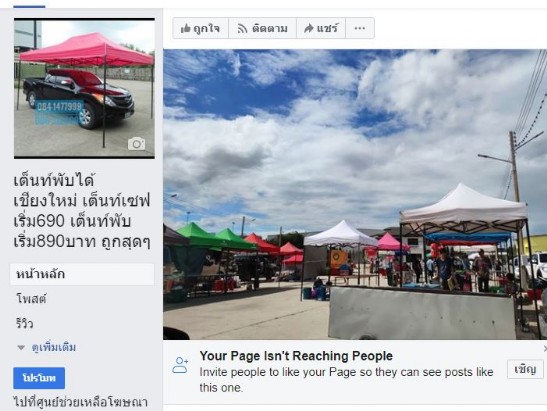Select the หน้าหลัก (Home) sidebar tab

pos(82,274)
